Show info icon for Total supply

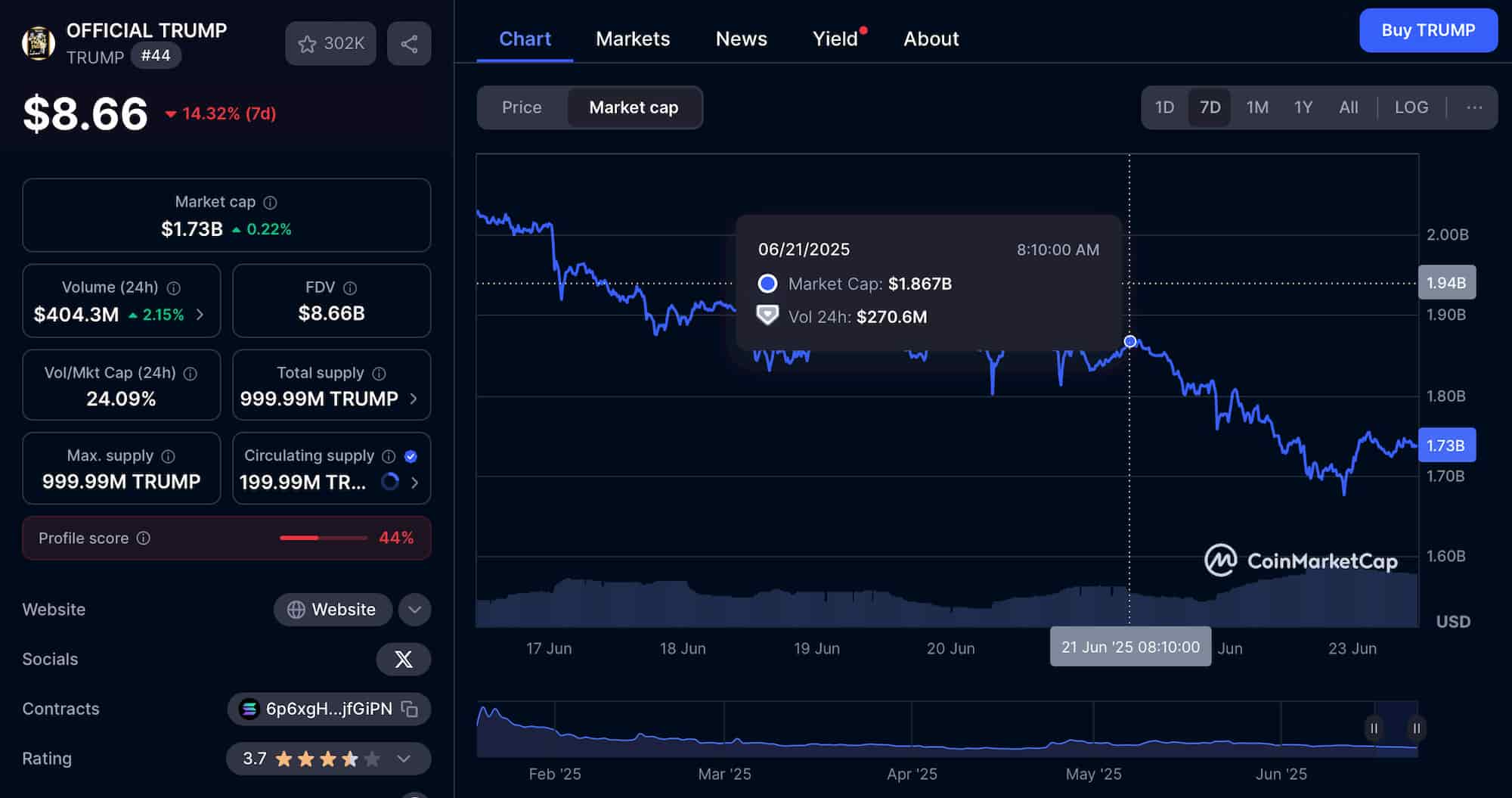pos(379,374)
